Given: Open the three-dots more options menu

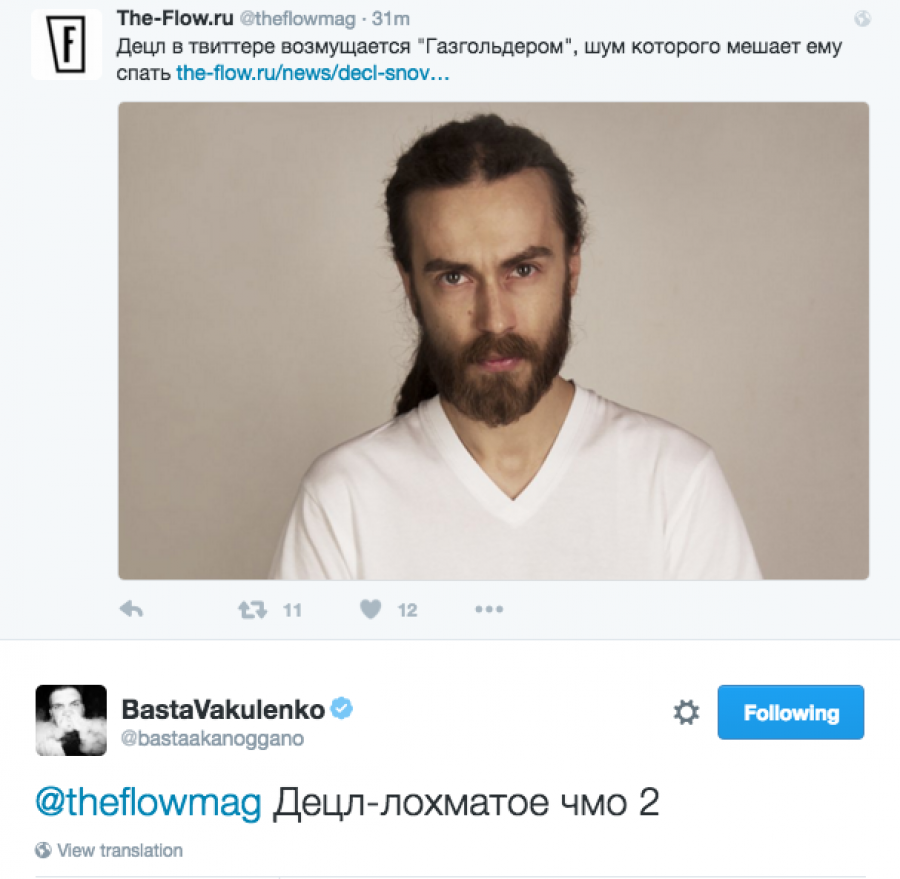Looking at the screenshot, I should point(489,609).
